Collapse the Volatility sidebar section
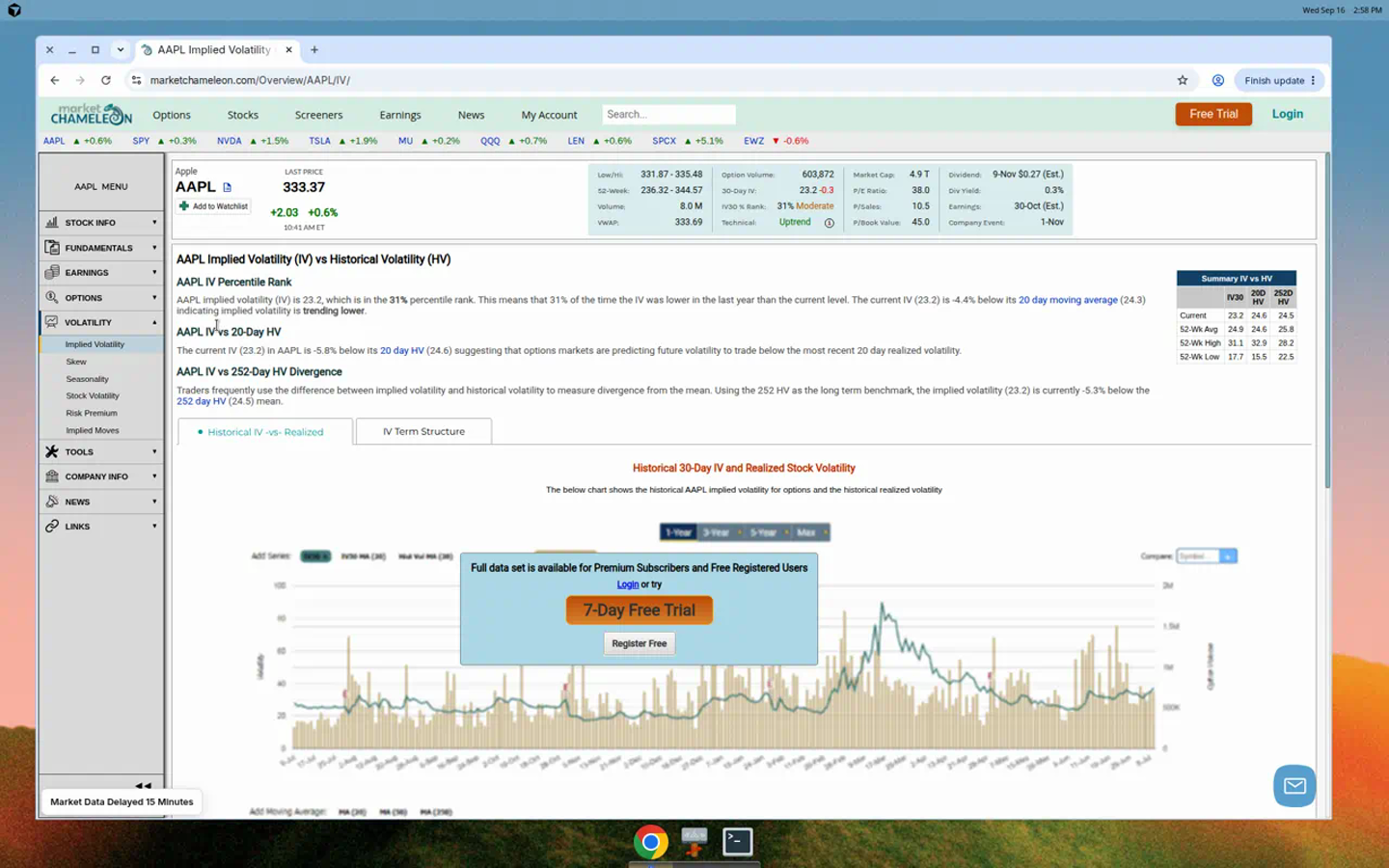The width and height of the screenshot is (1389, 868). pos(101,322)
